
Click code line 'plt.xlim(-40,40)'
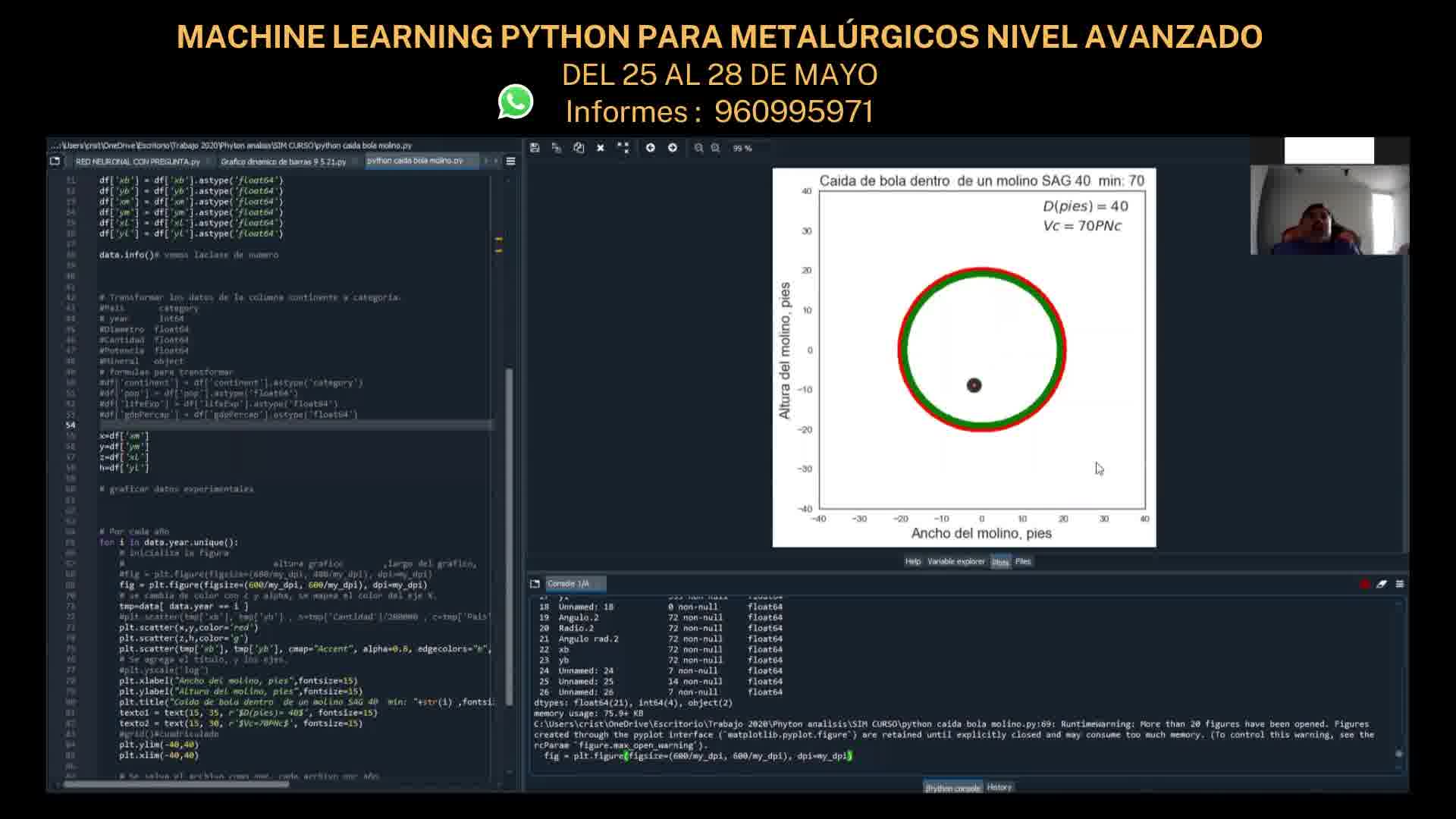[x=158, y=755]
